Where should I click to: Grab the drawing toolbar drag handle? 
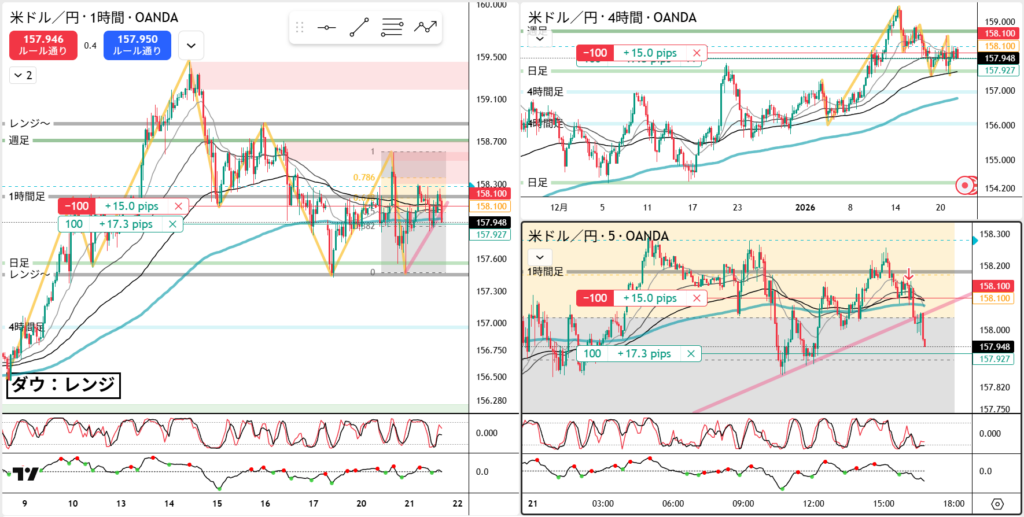301,29
